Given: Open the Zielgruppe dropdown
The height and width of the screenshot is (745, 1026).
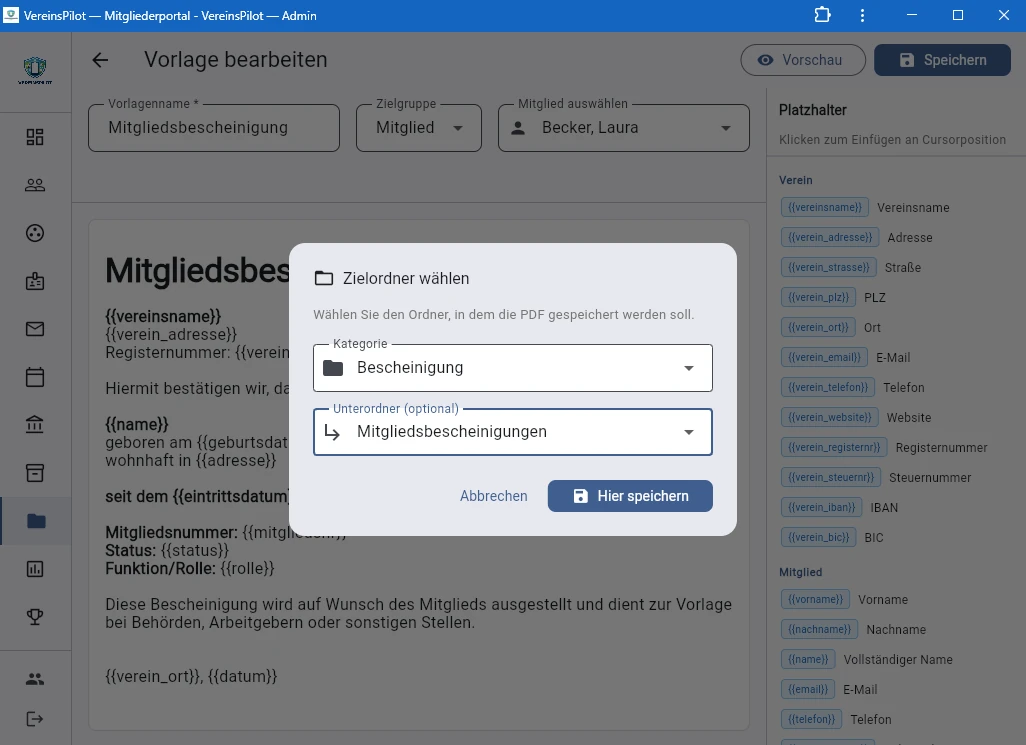Looking at the screenshot, I should point(419,128).
